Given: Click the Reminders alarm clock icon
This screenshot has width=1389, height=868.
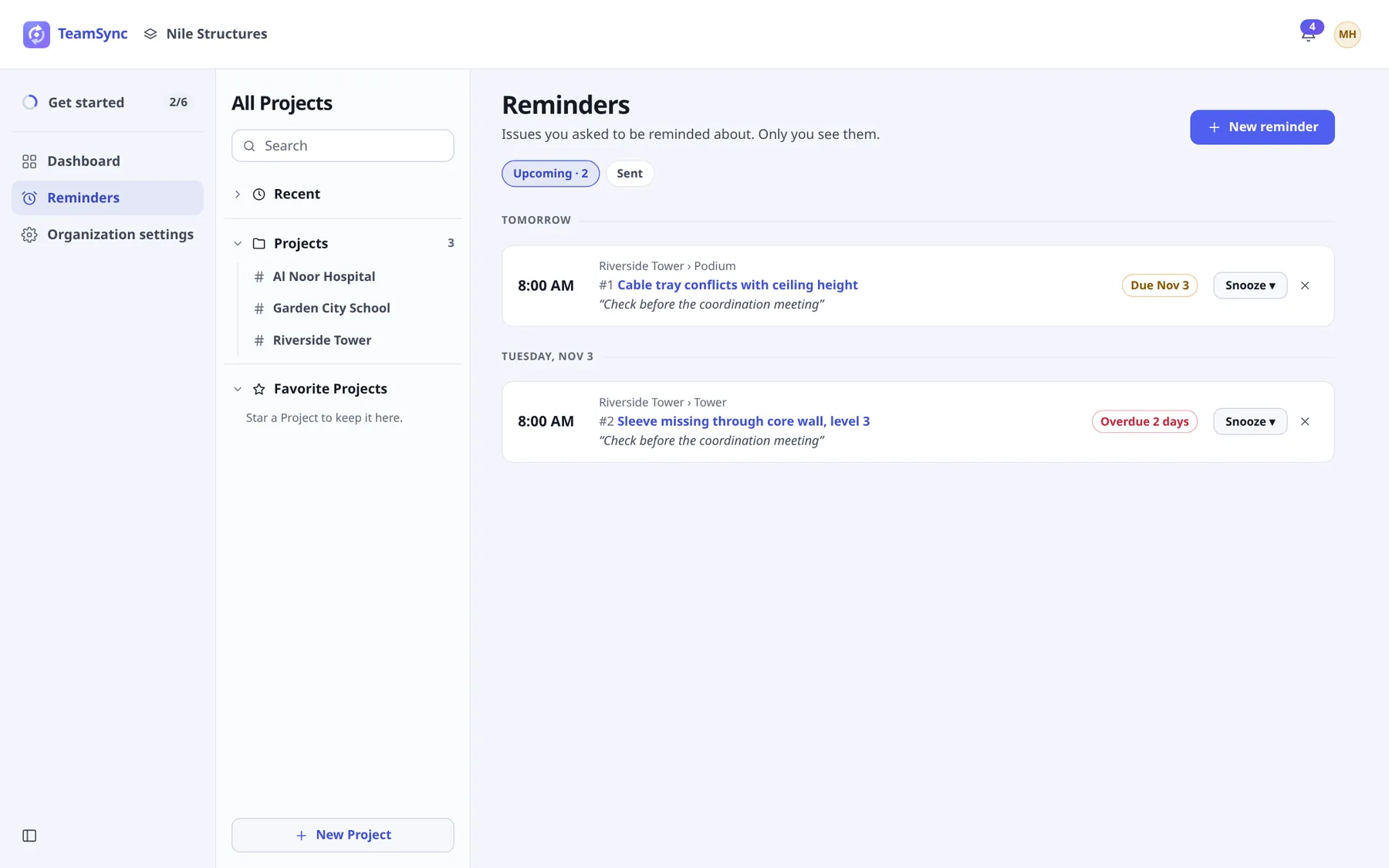Looking at the screenshot, I should (x=29, y=198).
